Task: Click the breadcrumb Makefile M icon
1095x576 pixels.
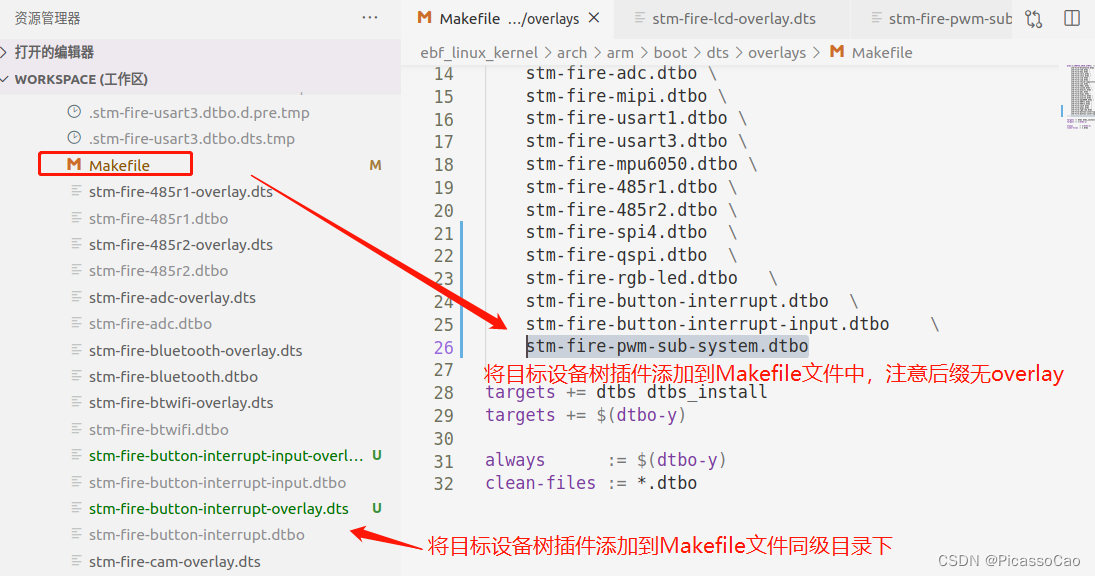Action: pos(837,52)
